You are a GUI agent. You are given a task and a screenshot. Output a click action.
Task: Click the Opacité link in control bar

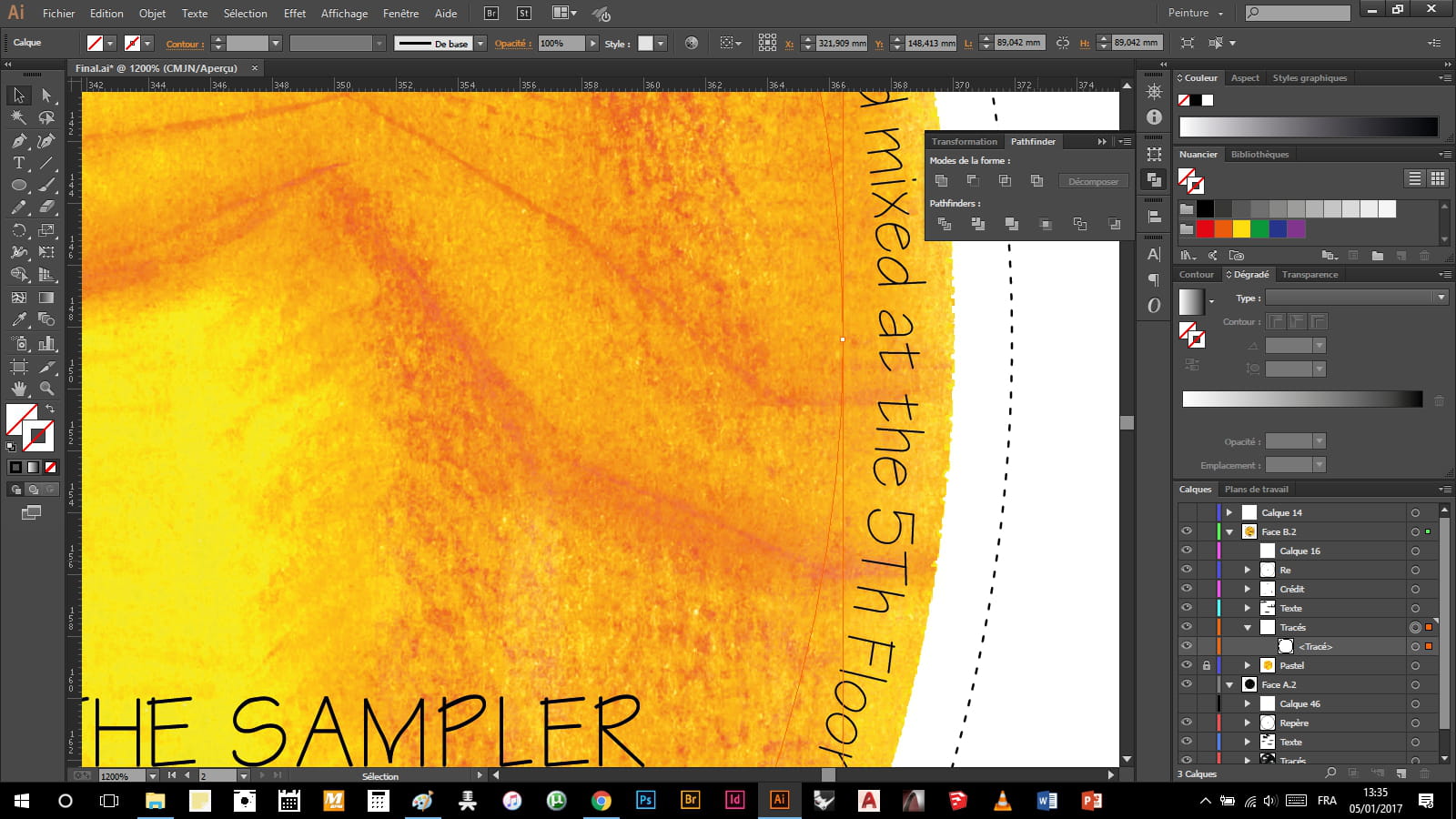pos(513,44)
